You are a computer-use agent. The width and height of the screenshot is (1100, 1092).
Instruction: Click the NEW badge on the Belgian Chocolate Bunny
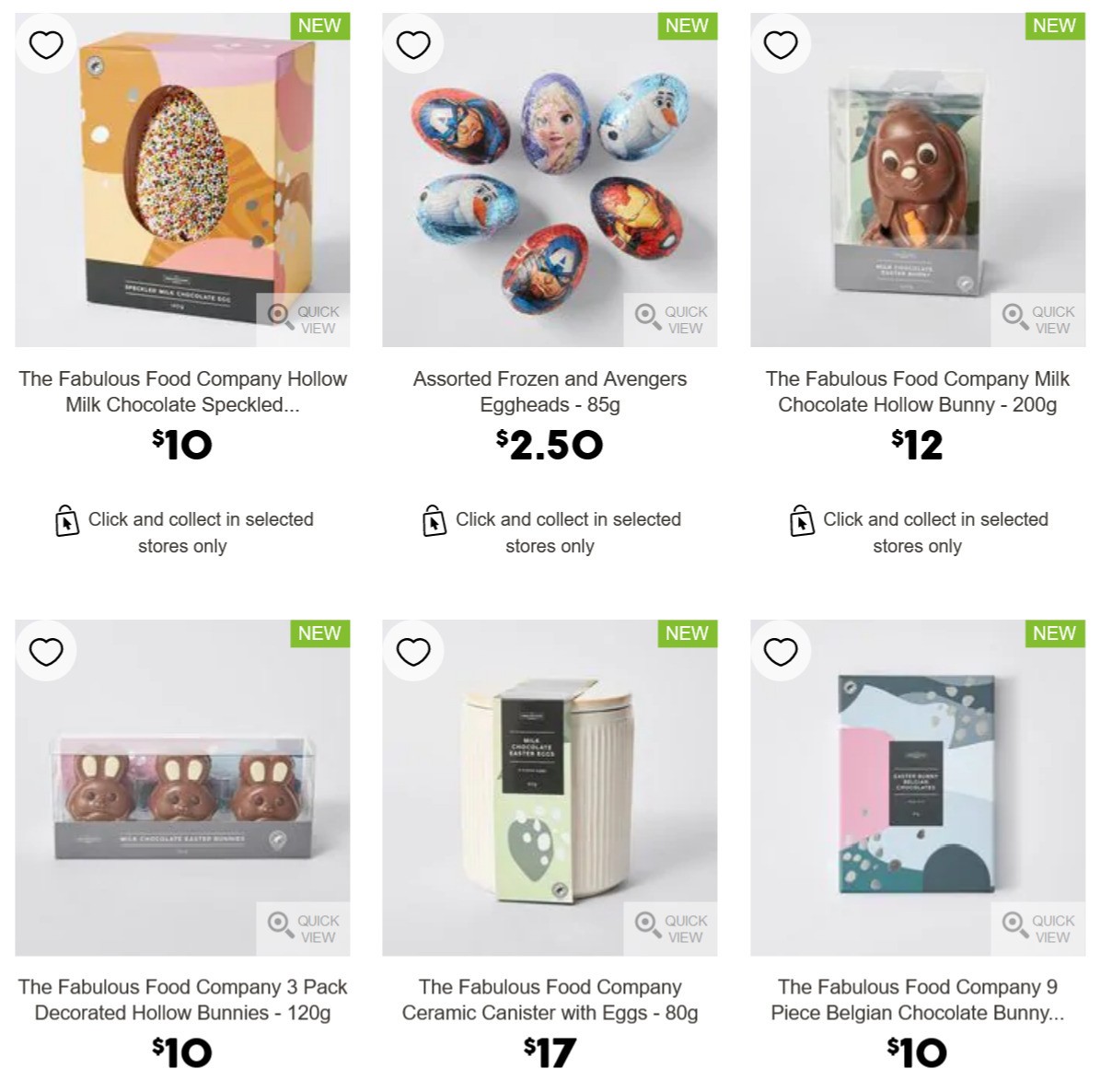pos(1054,634)
